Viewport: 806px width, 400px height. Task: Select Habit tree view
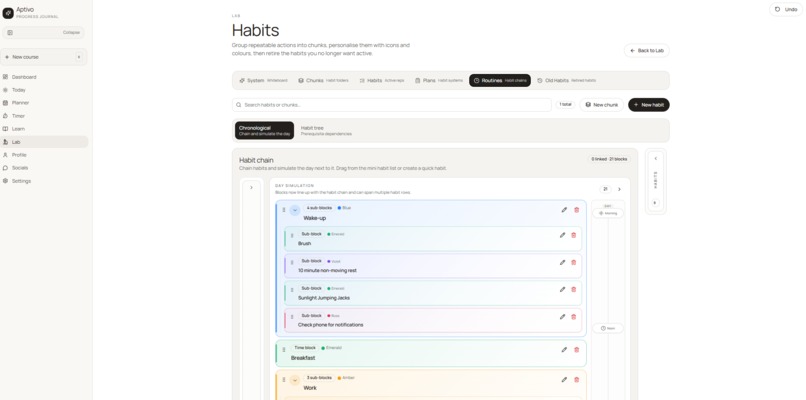click(326, 131)
